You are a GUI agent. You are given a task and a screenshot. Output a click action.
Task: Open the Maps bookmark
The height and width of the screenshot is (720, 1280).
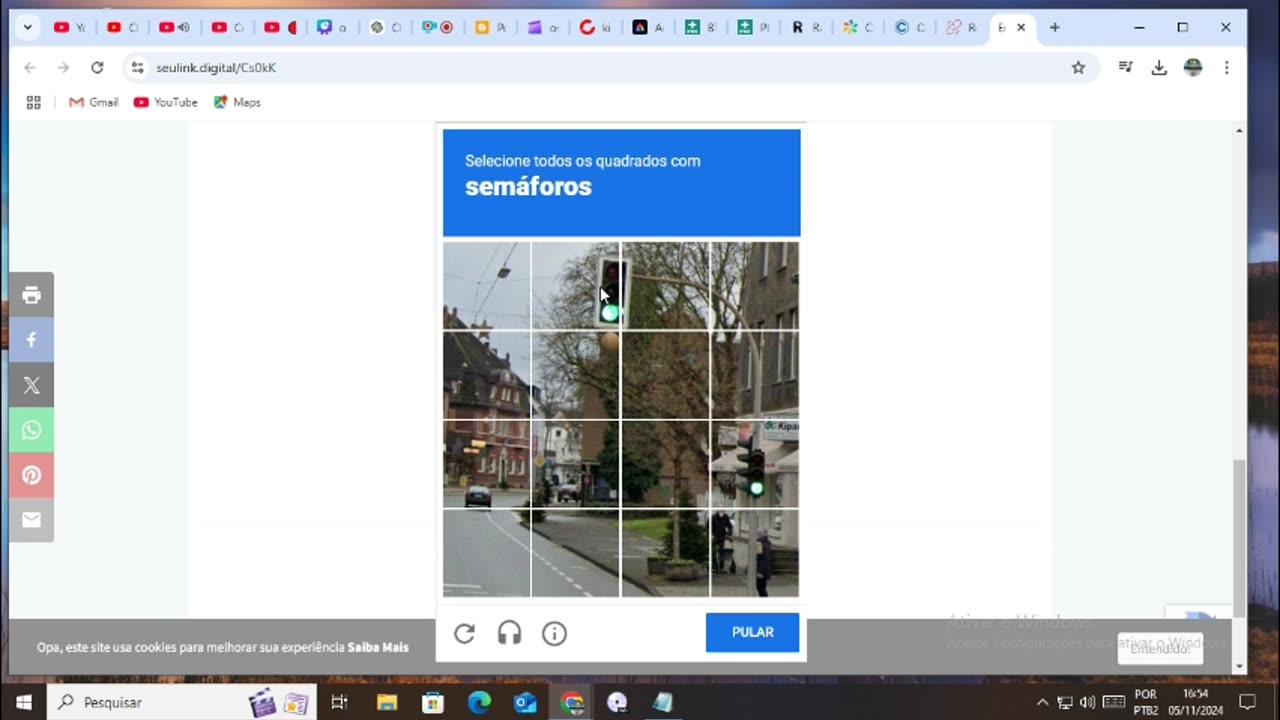tap(237, 102)
